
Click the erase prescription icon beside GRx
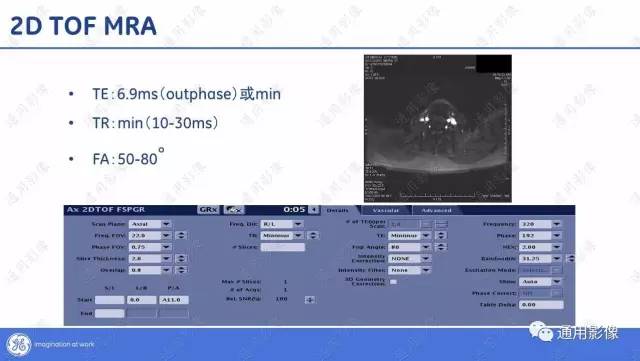pyautogui.click(x=234, y=209)
